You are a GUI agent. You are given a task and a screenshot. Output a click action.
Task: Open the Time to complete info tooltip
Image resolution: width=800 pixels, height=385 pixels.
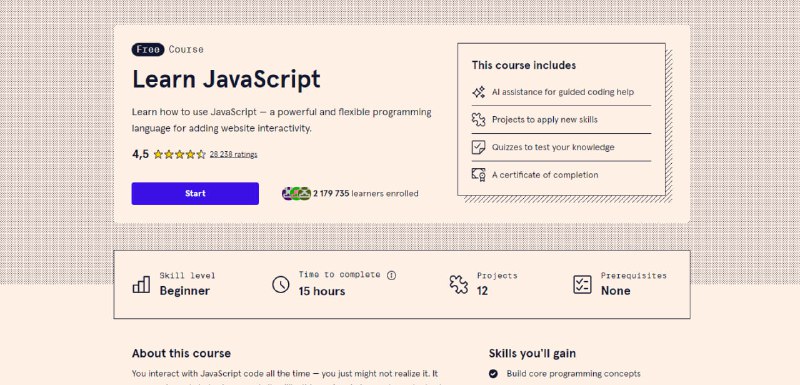click(x=391, y=275)
